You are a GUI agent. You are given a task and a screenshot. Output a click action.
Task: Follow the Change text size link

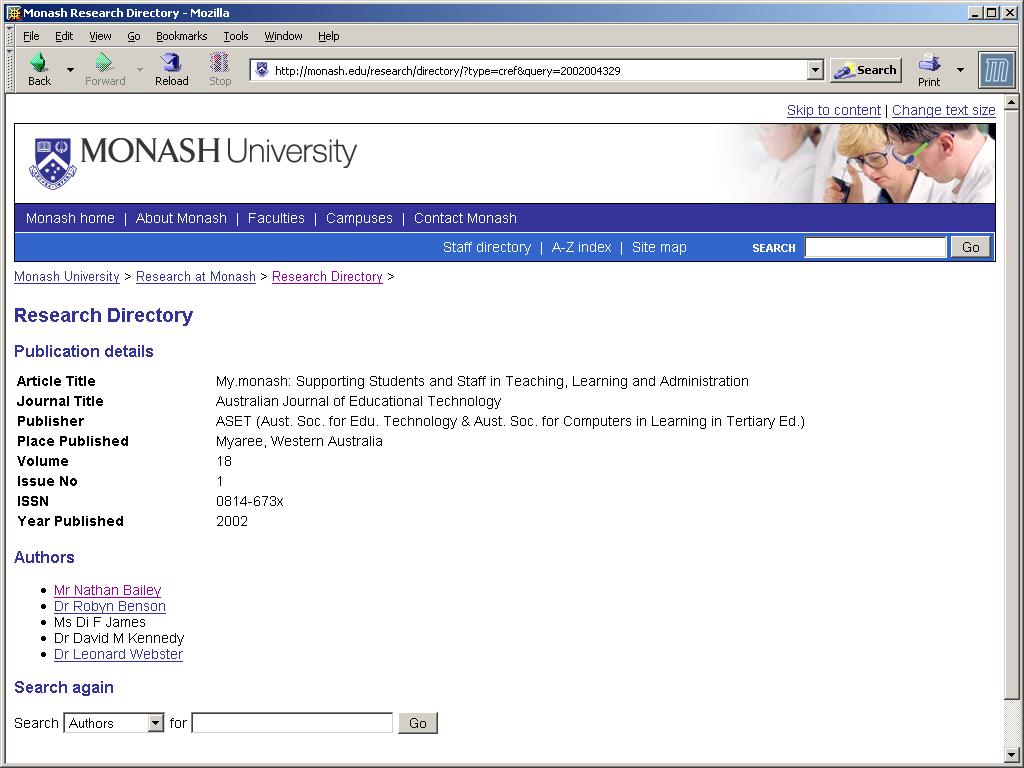[944, 110]
